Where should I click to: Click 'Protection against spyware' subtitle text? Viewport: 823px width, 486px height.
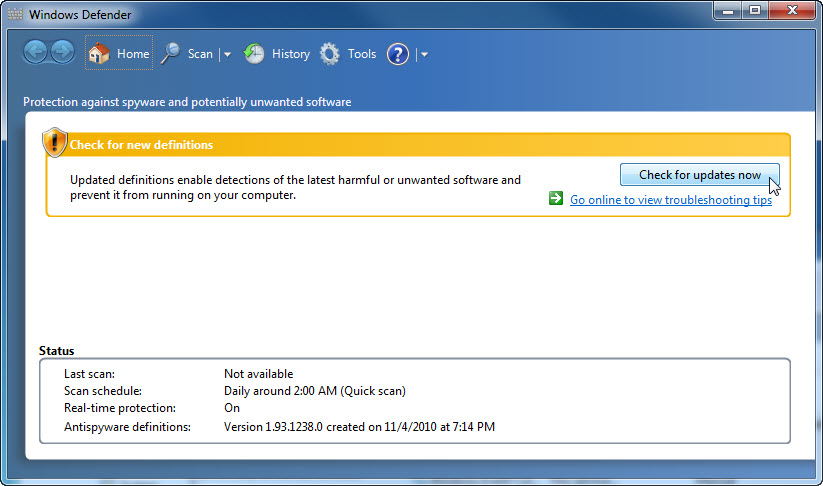pyautogui.click(x=187, y=102)
